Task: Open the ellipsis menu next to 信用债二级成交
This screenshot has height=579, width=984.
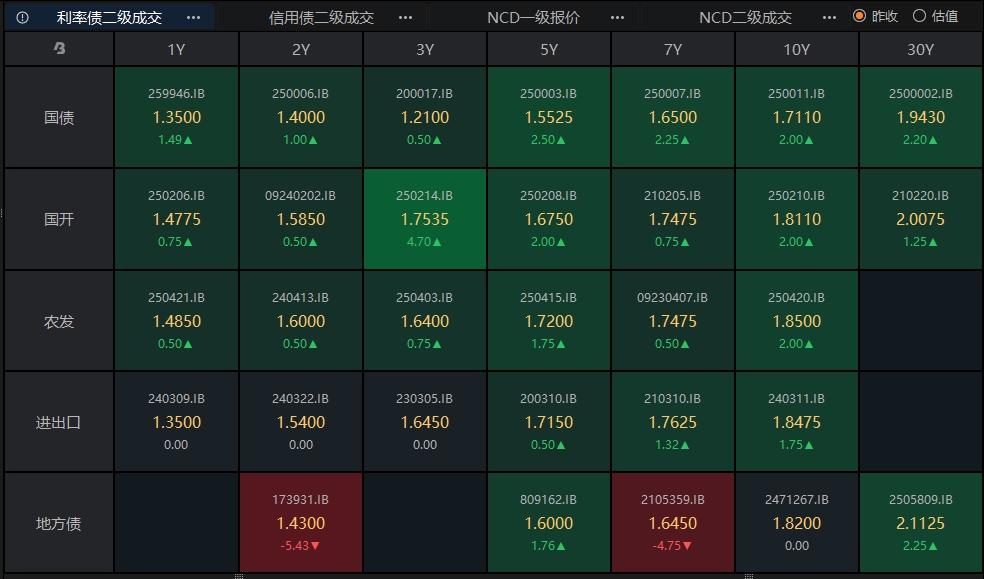Action: pos(405,18)
